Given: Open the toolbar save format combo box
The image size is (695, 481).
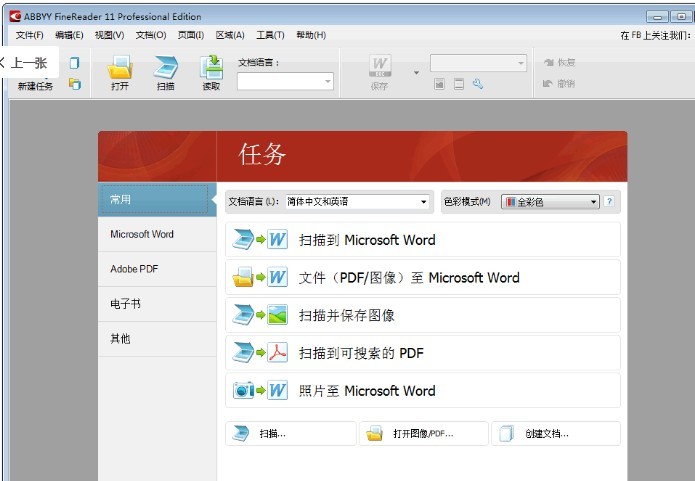Looking at the screenshot, I should (478, 63).
